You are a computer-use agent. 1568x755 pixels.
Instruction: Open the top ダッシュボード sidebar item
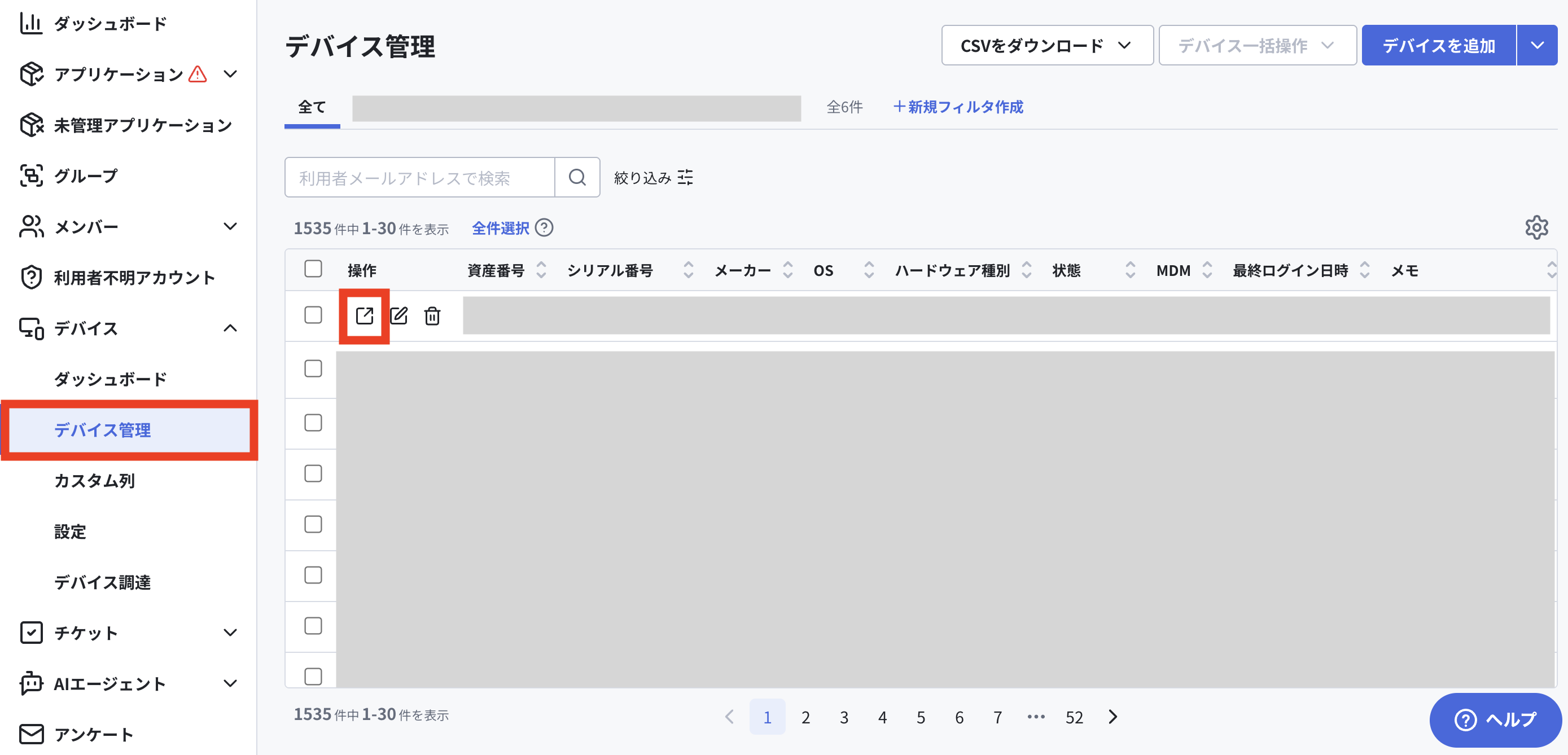tap(110, 24)
